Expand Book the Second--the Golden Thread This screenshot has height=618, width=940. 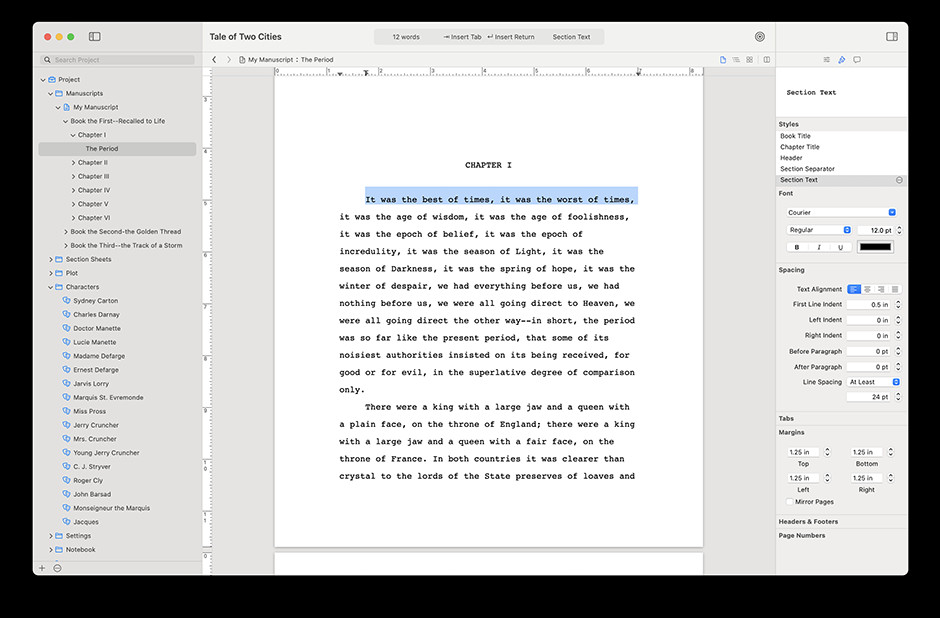[66, 231]
